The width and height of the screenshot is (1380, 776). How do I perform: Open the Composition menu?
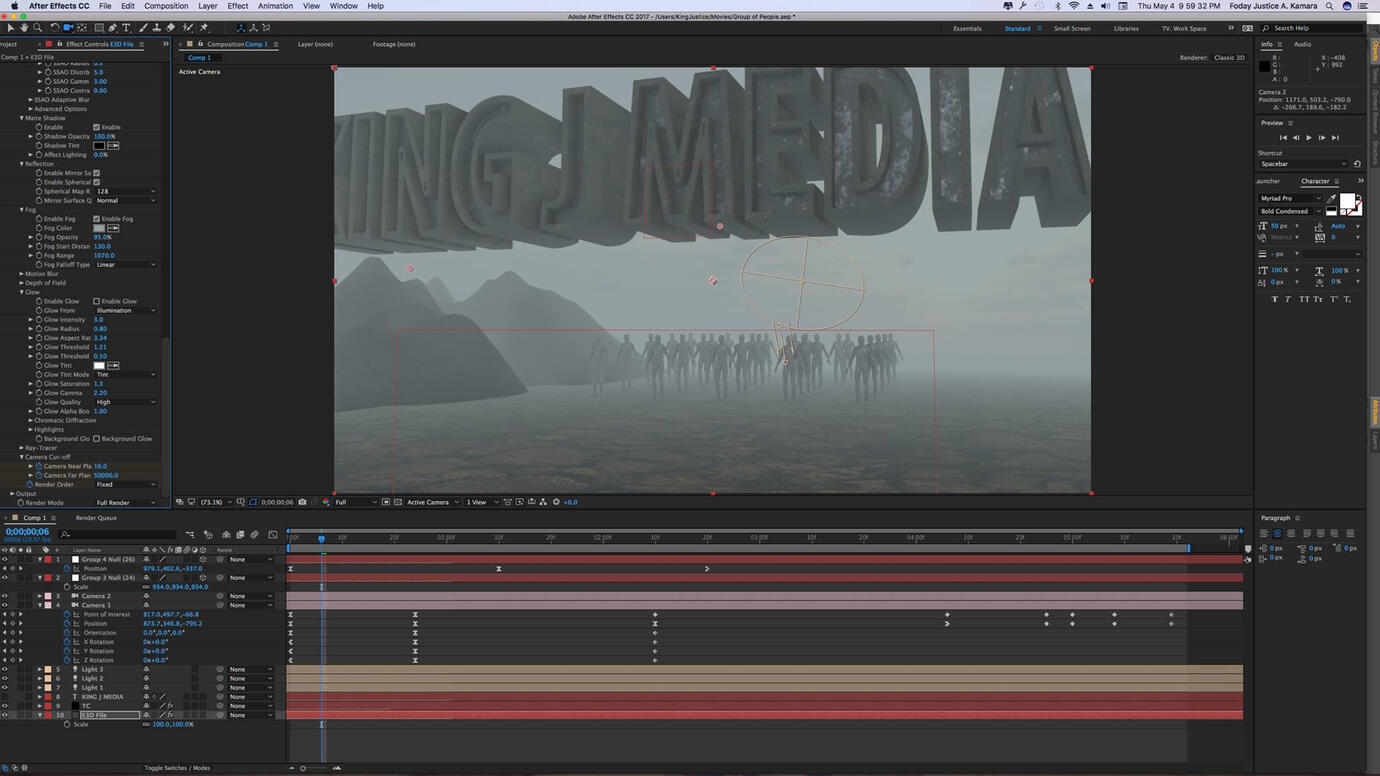tap(166, 6)
